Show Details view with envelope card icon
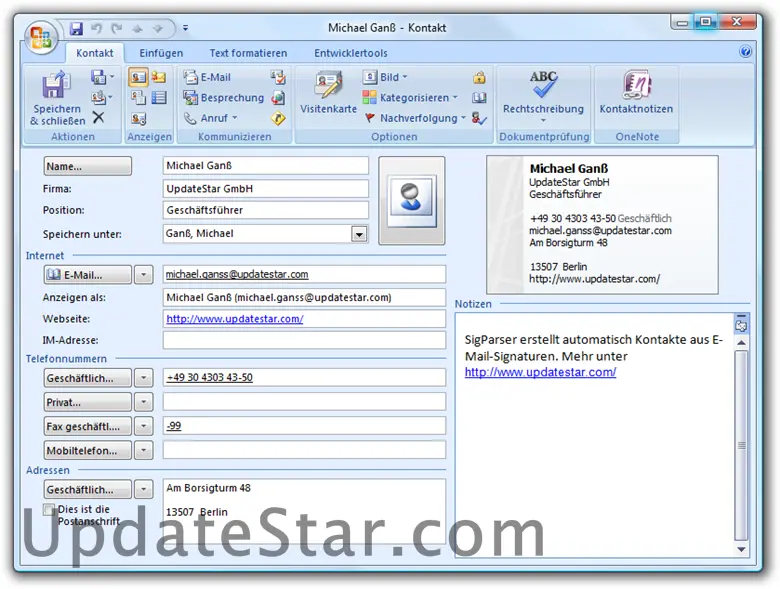 [159, 77]
